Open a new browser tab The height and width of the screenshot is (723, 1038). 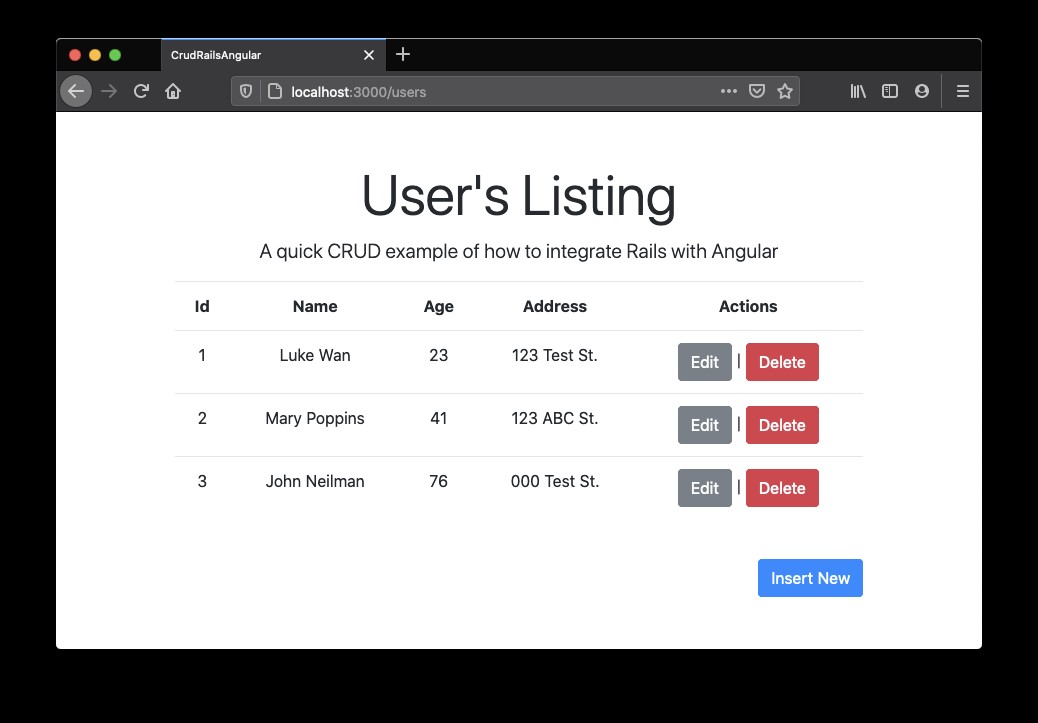tap(403, 55)
